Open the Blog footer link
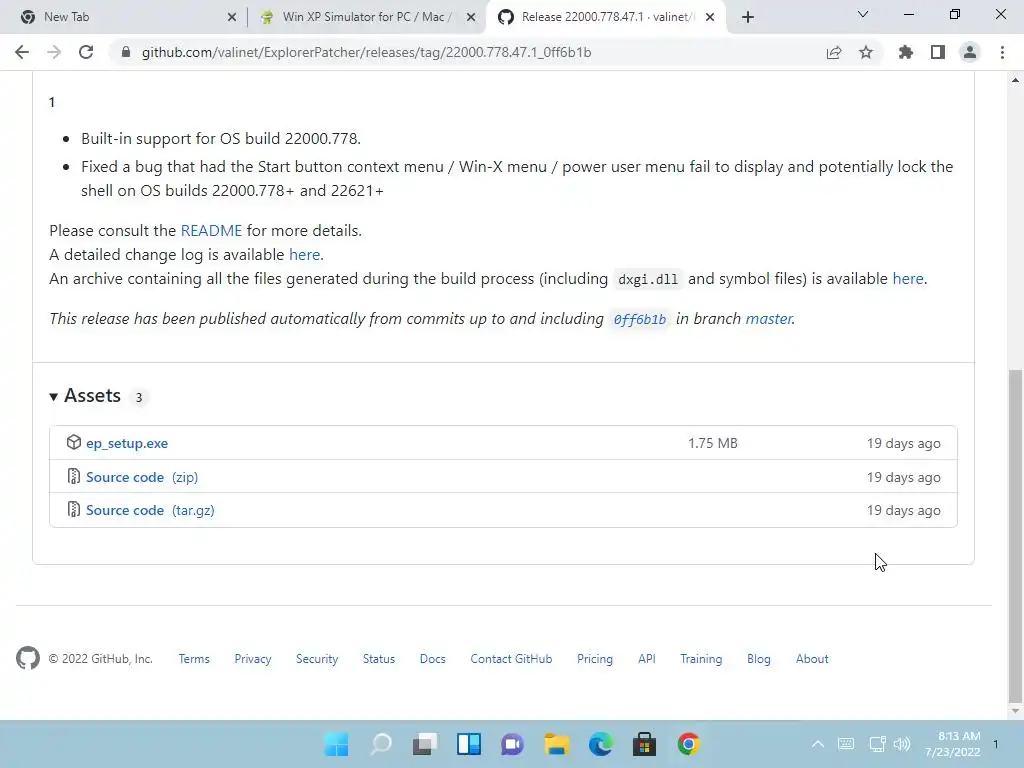The width and height of the screenshot is (1024, 768). [x=758, y=659]
